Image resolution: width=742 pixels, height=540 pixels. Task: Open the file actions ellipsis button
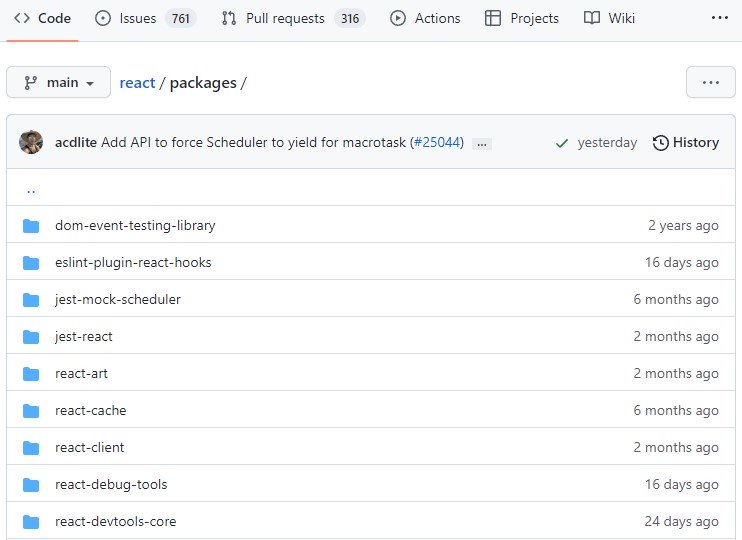711,82
